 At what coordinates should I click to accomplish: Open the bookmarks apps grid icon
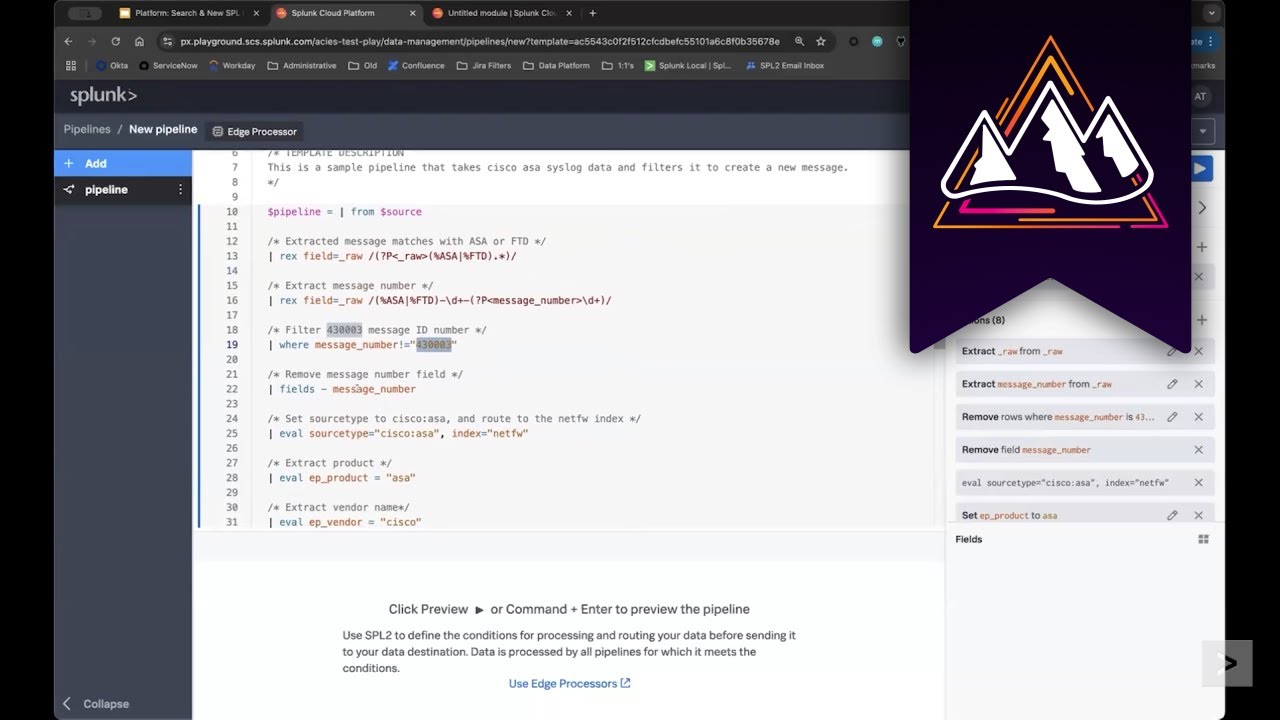[x=71, y=66]
